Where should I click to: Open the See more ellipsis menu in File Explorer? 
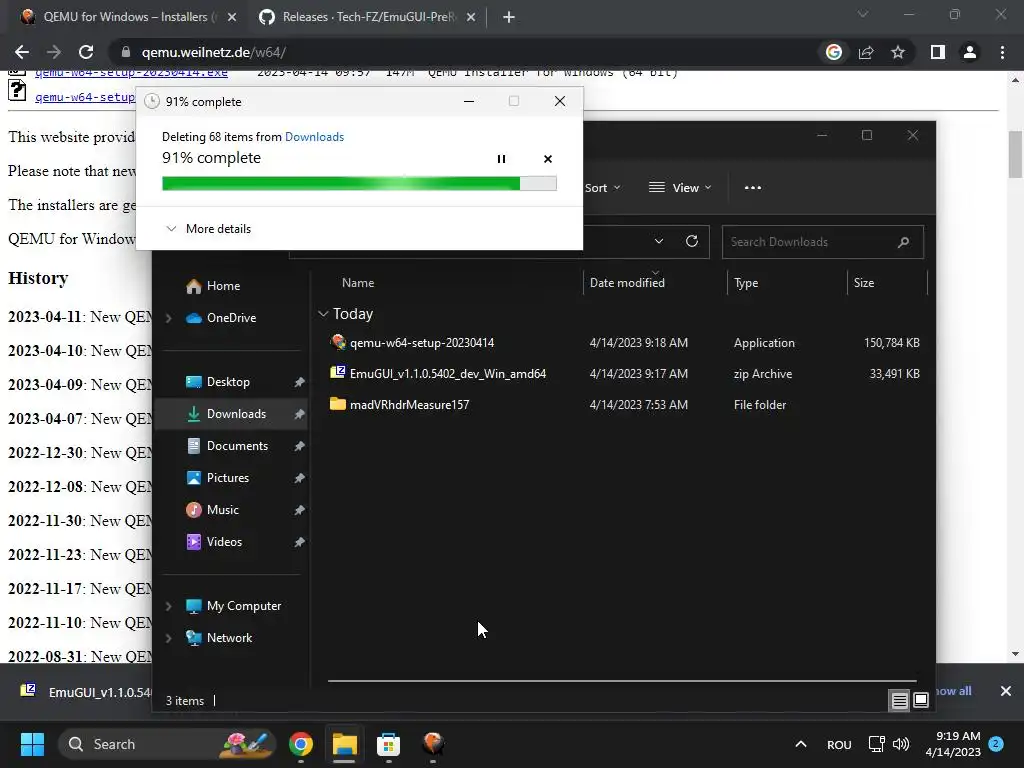[752, 187]
